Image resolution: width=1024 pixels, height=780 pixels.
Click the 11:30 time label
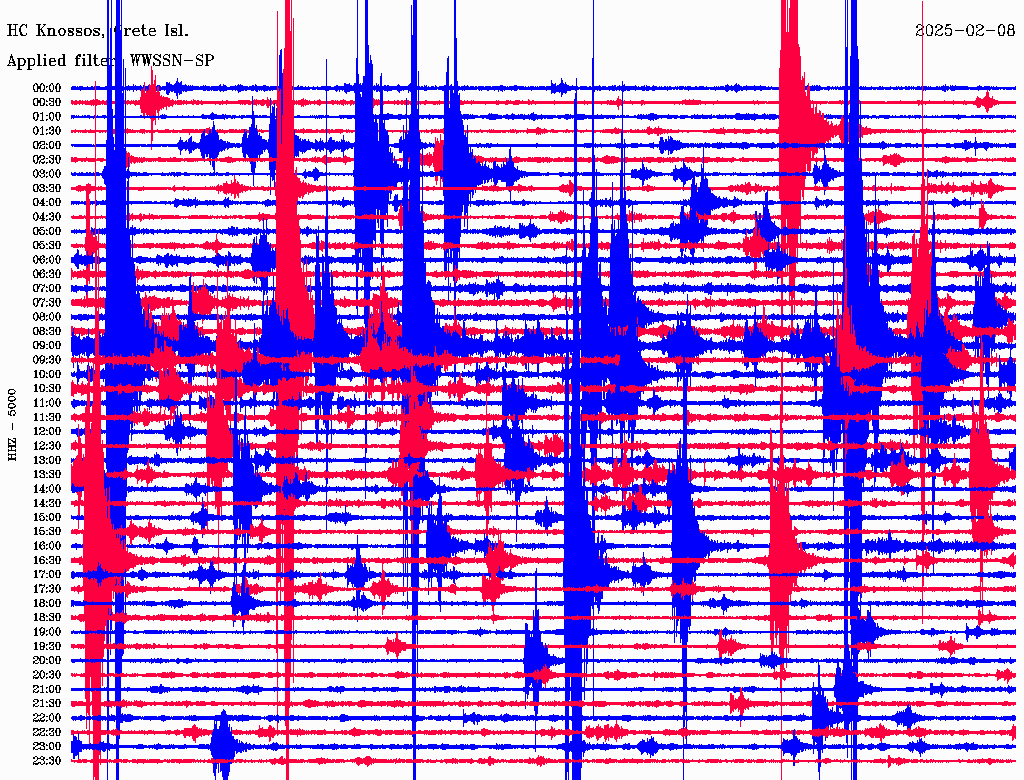point(47,417)
